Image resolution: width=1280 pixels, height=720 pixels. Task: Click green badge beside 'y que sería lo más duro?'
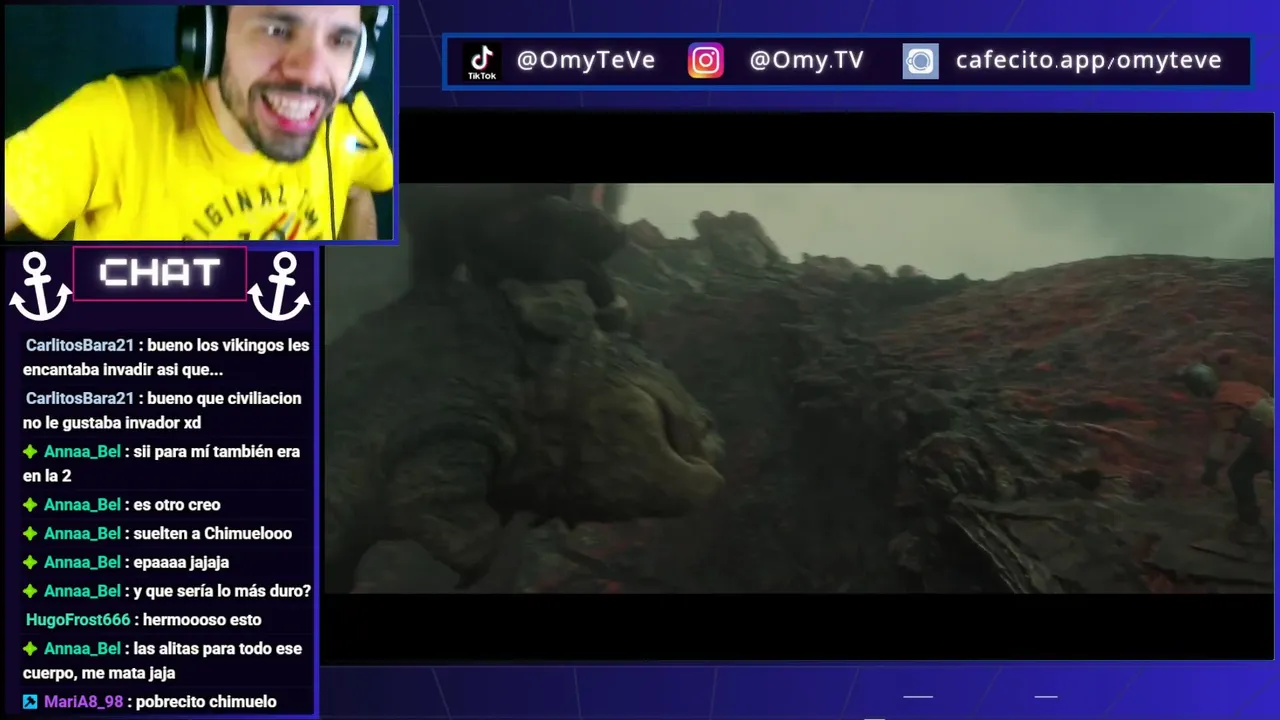pos(30,591)
